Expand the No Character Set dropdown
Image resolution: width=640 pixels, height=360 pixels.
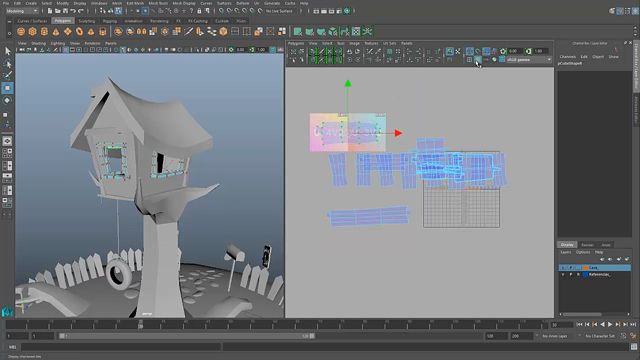click(600, 336)
